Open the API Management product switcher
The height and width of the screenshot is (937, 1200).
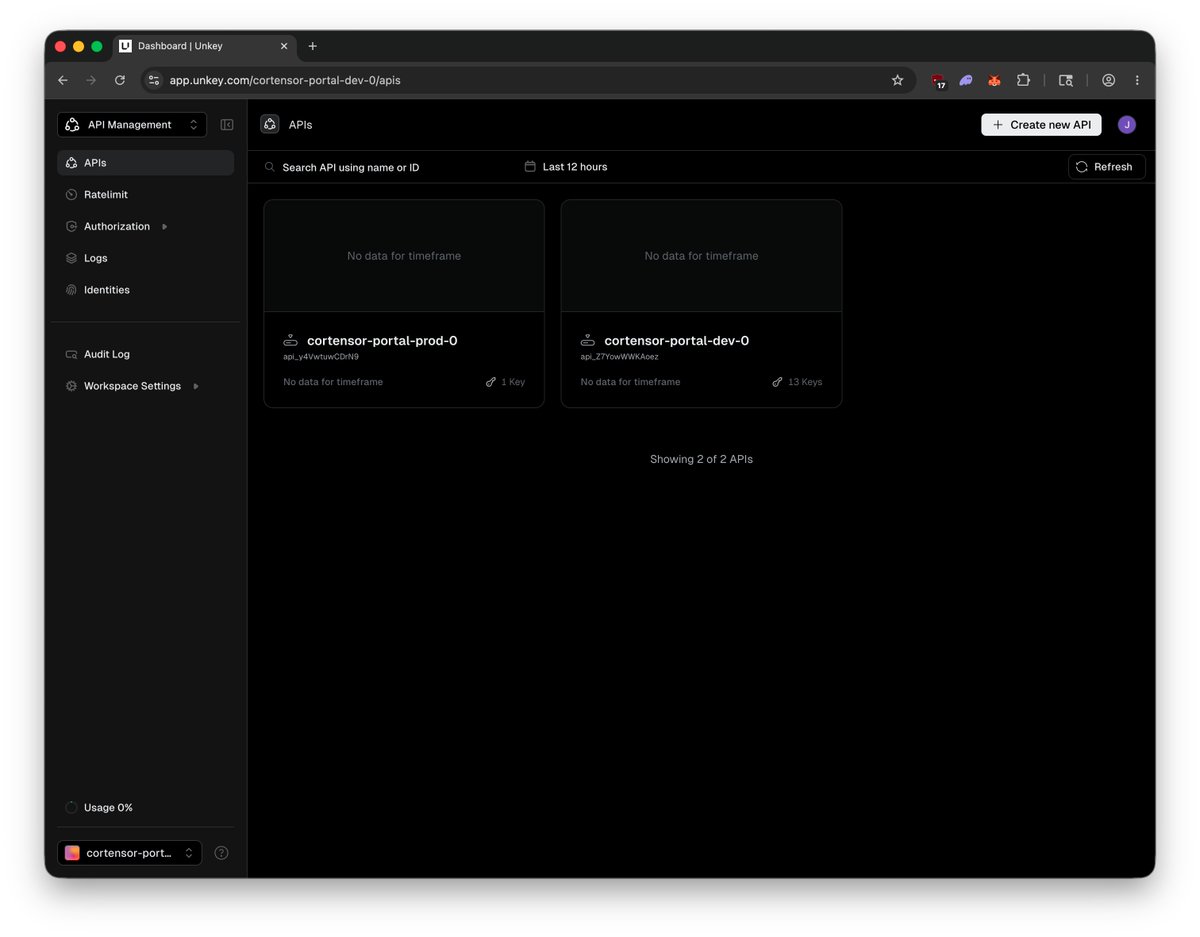pos(132,125)
